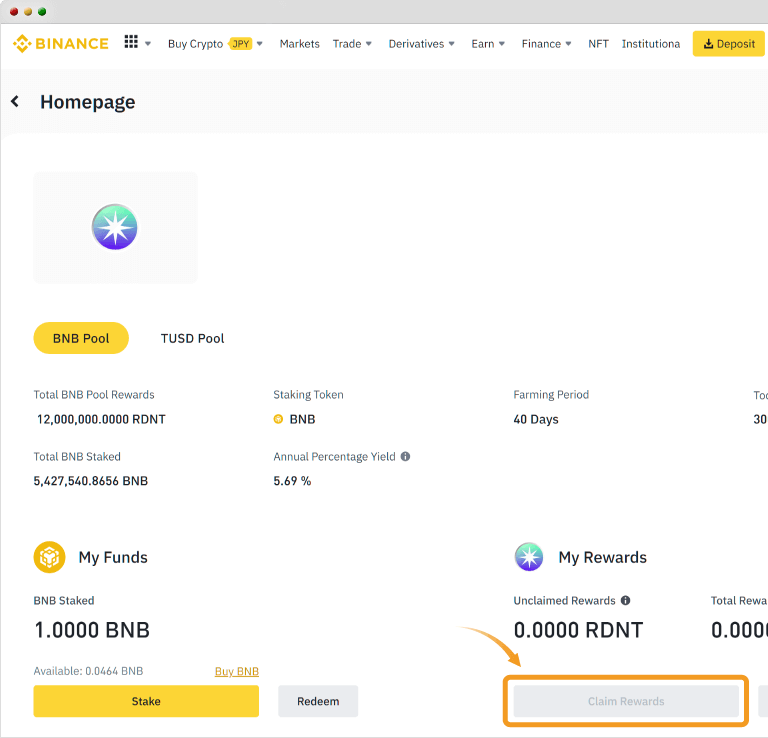Open the apps grid icon
Viewport: 768px width, 738px height.
point(131,42)
